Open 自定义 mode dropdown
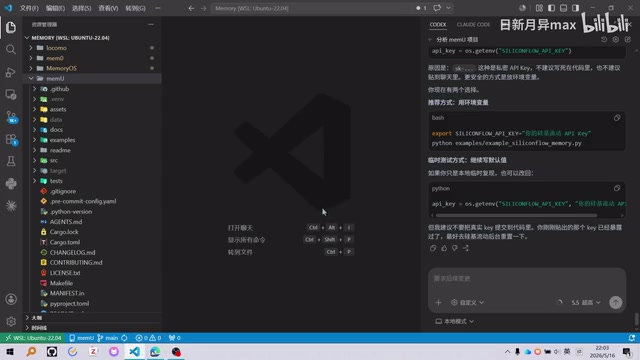This screenshot has height=360, width=640. 467,302
